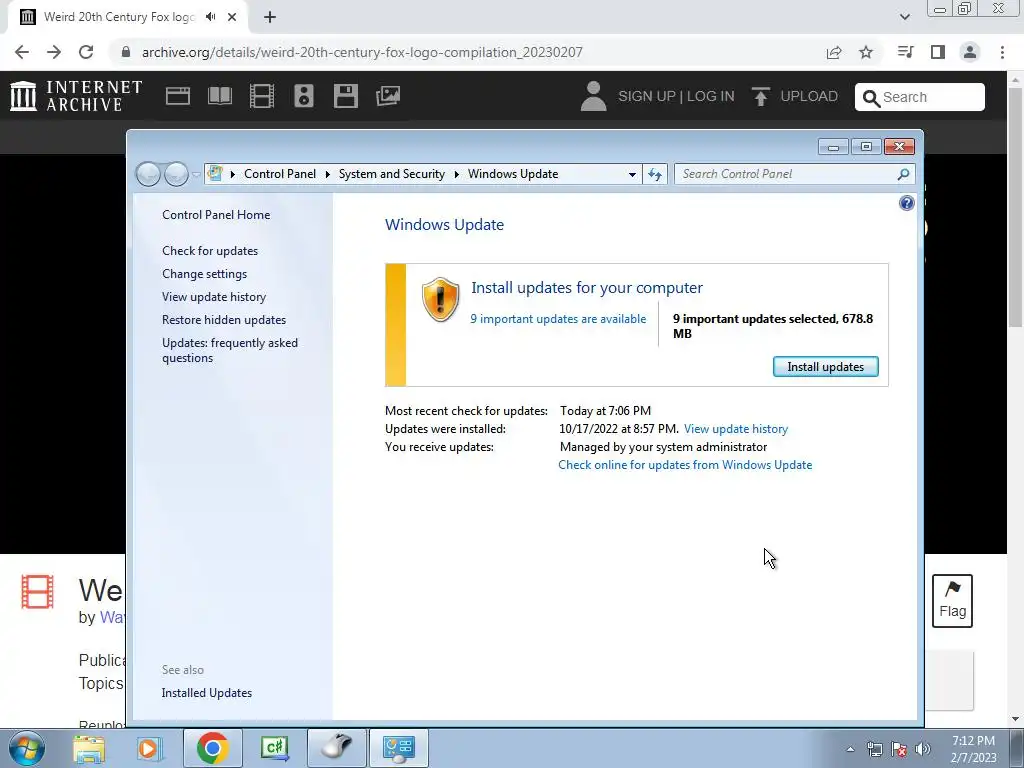
Task: Open Chrome's media control icon
Action: [x=905, y=52]
